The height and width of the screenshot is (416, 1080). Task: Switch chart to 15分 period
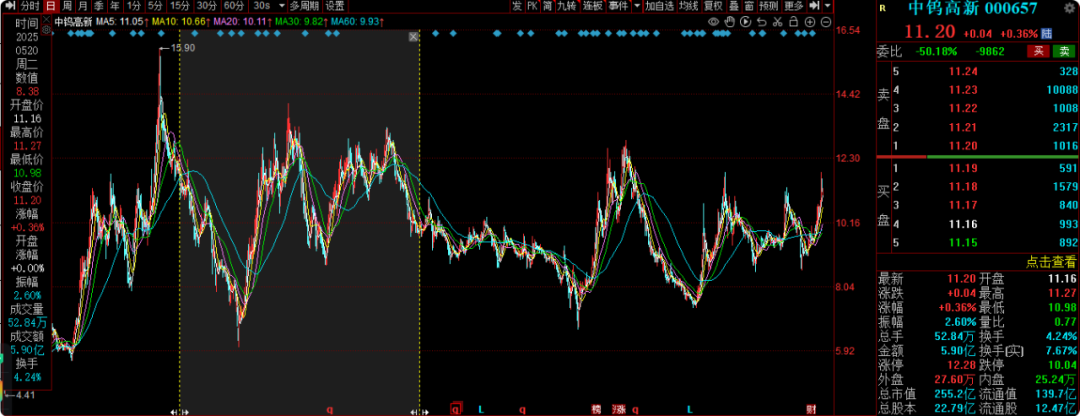(x=180, y=6)
